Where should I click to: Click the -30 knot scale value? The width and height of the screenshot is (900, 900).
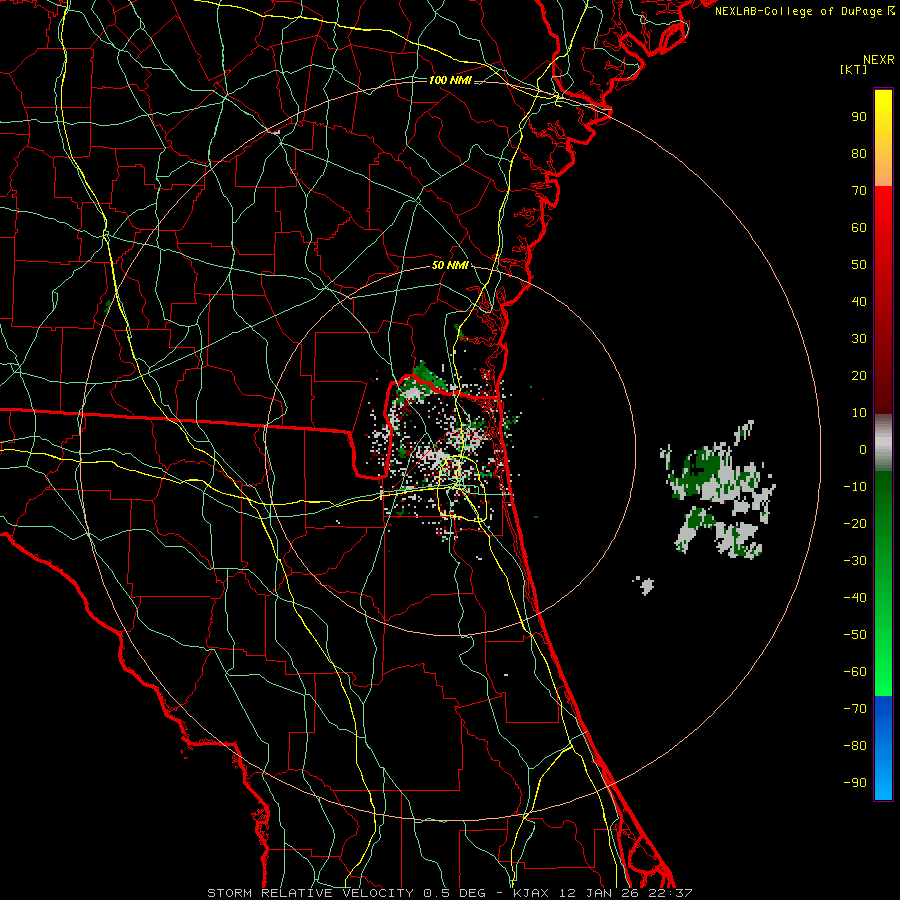pyautogui.click(x=855, y=561)
